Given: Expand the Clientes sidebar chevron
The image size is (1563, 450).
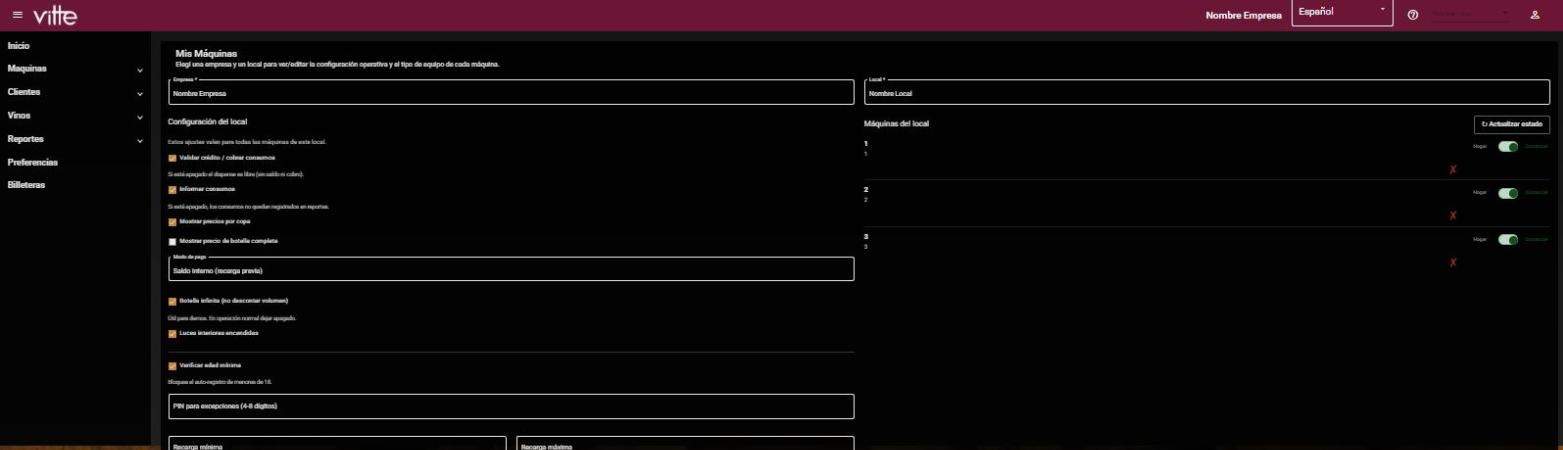Looking at the screenshot, I should point(140,94).
